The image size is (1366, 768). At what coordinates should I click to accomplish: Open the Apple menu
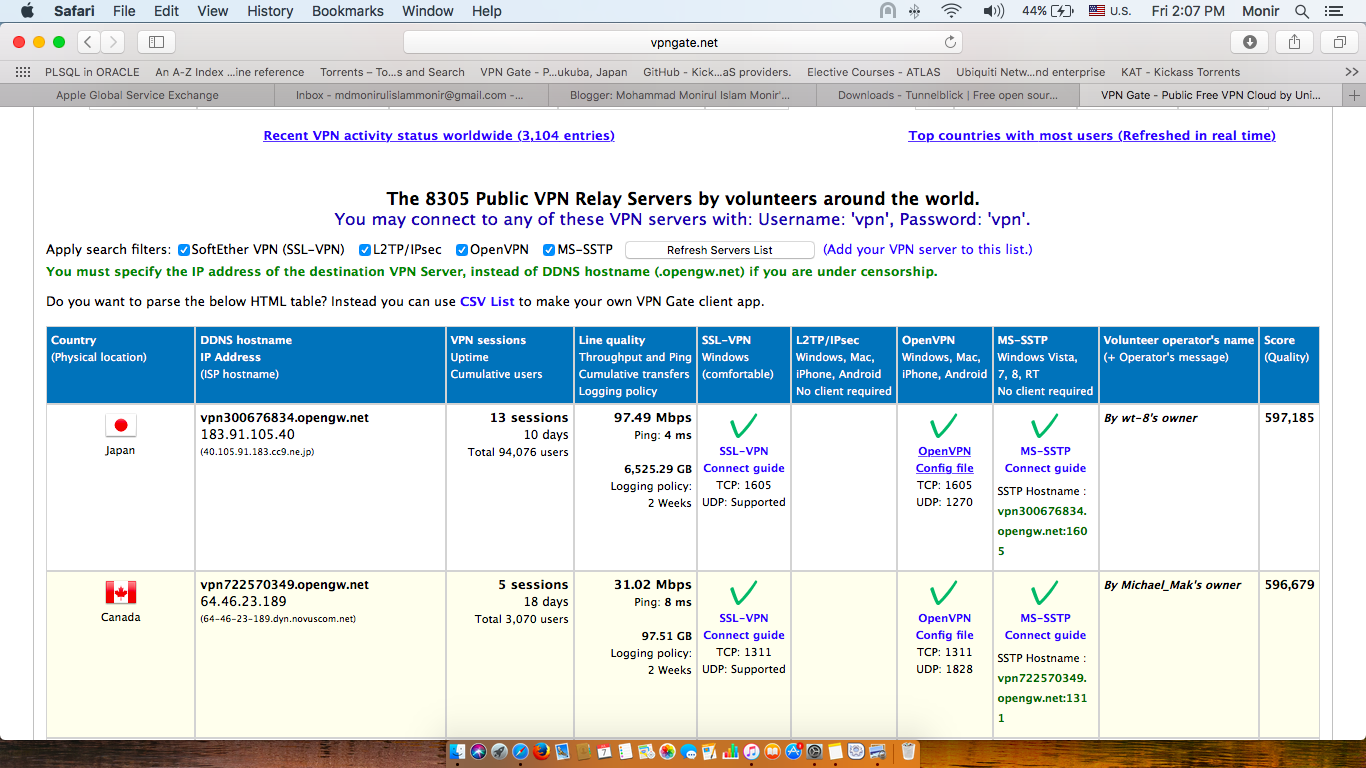(x=27, y=11)
